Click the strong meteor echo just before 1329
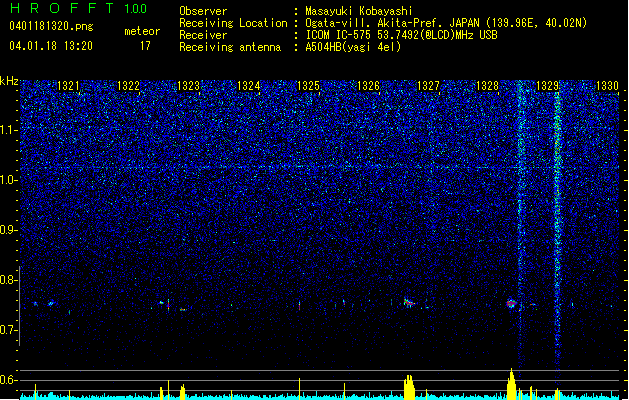 (x=511, y=303)
